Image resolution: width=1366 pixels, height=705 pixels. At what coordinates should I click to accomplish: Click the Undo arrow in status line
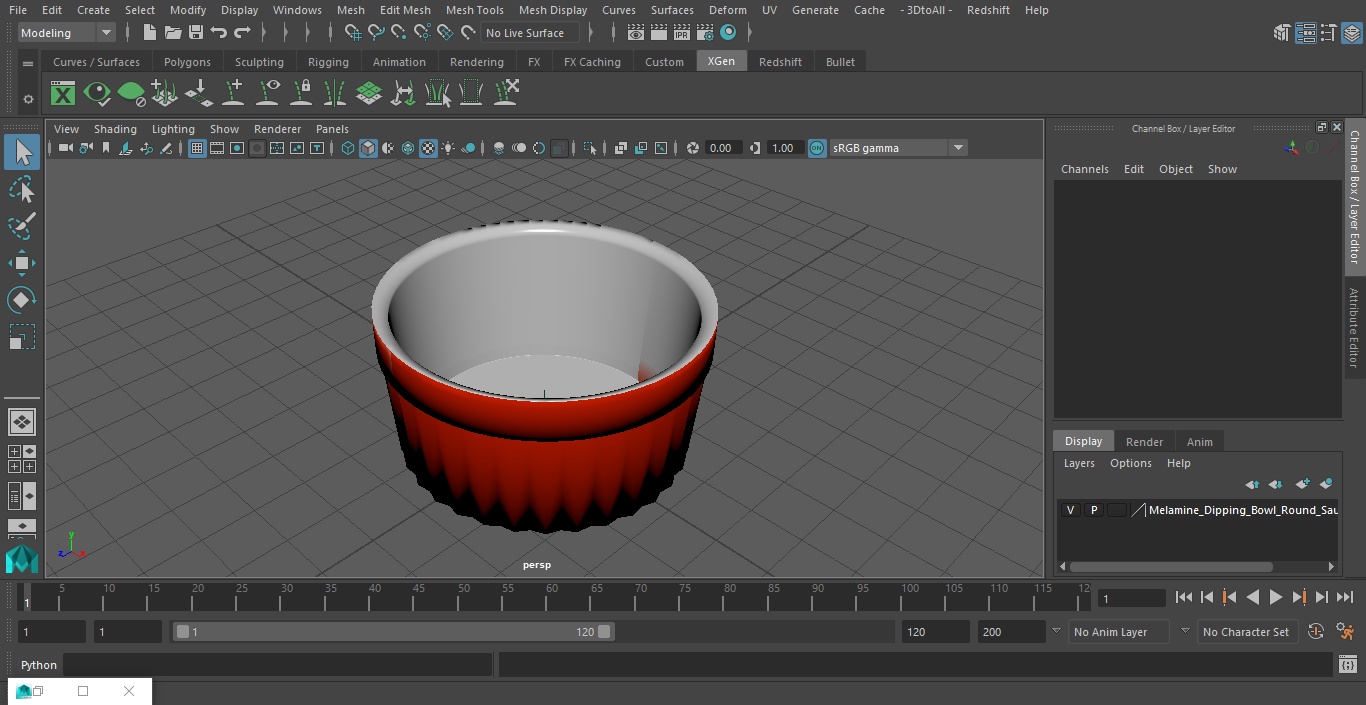coord(219,33)
